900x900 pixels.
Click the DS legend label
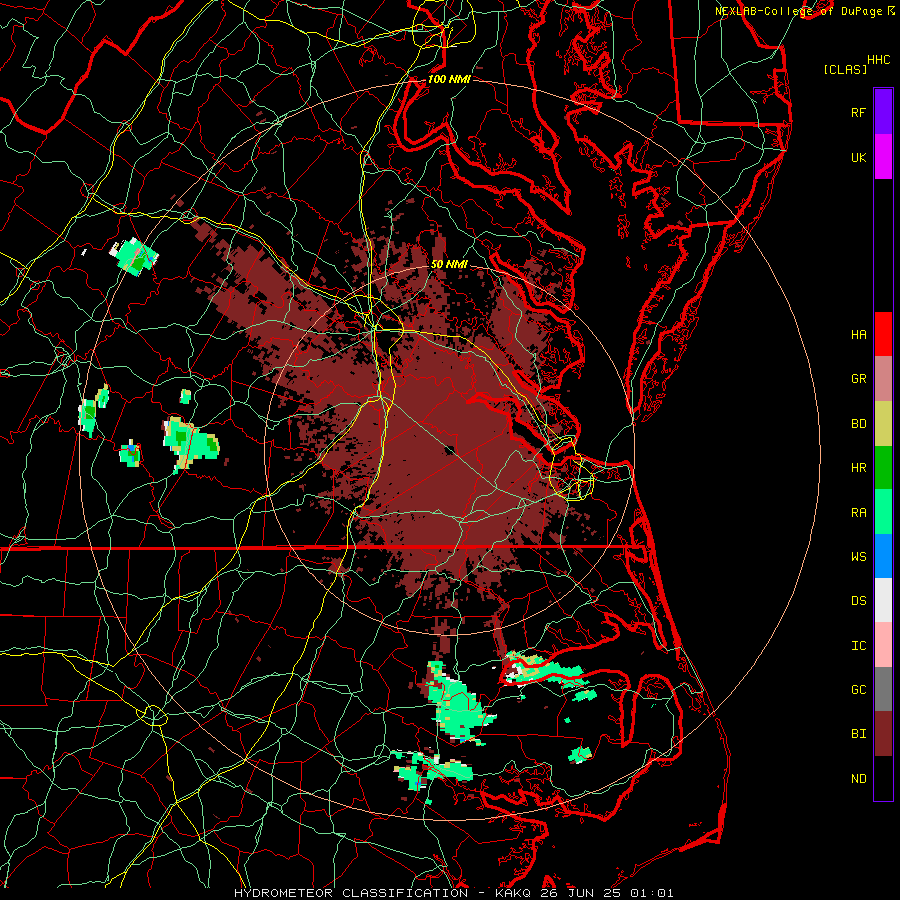pyautogui.click(x=858, y=601)
